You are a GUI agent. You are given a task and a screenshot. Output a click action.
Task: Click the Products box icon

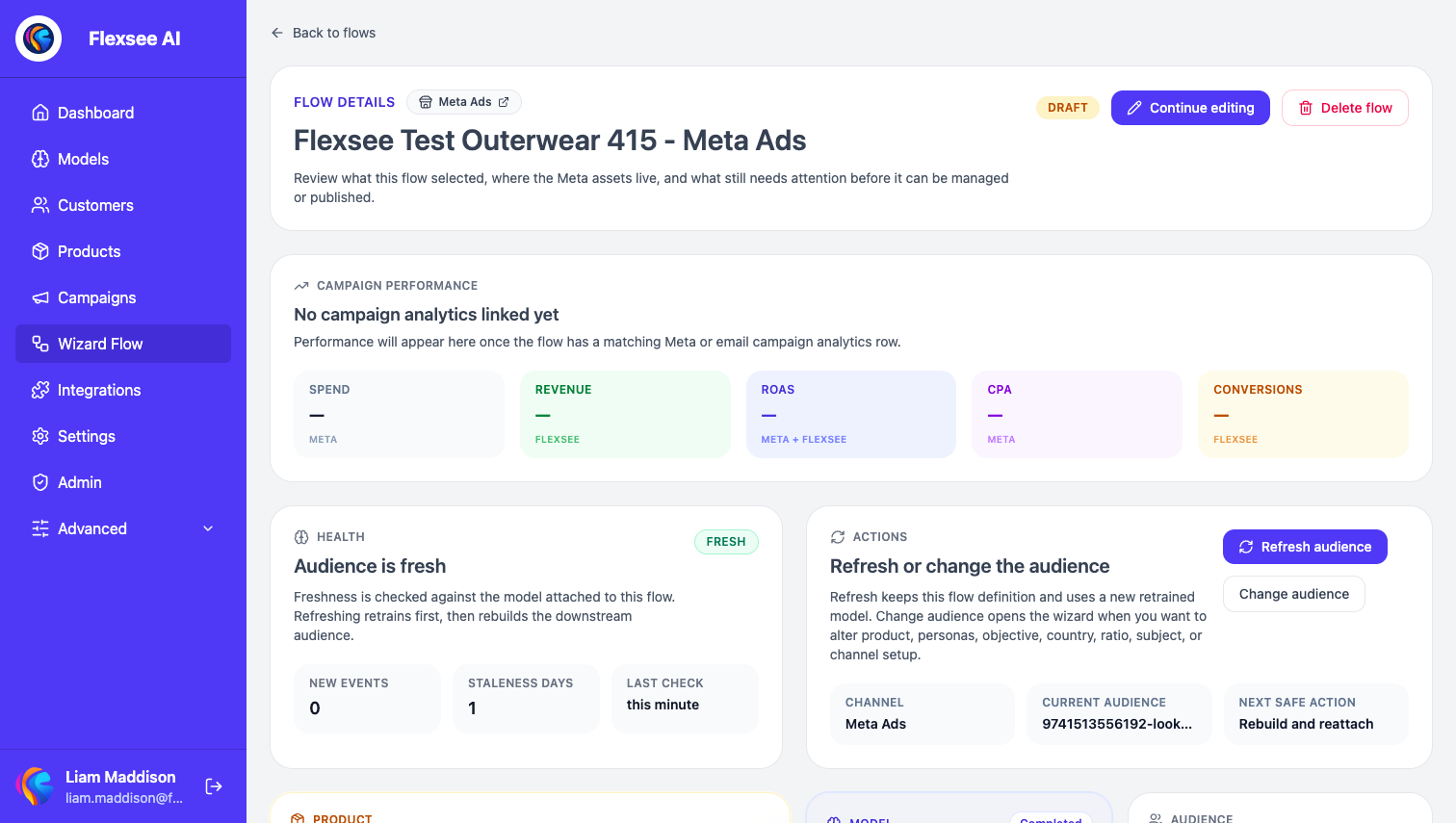tap(40, 251)
